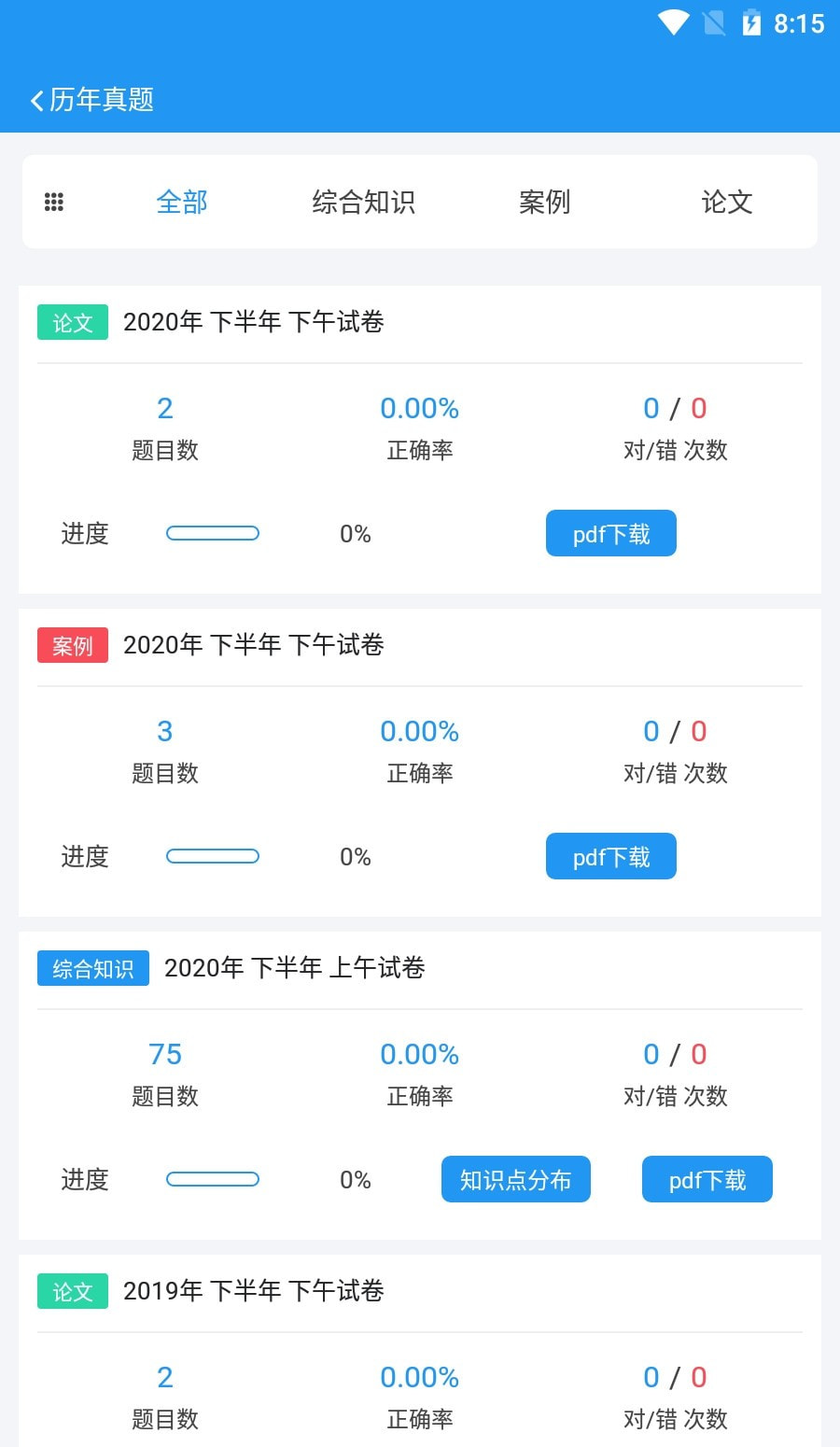Open the grid category menu icon
The width and height of the screenshot is (840, 1447).
54,202
